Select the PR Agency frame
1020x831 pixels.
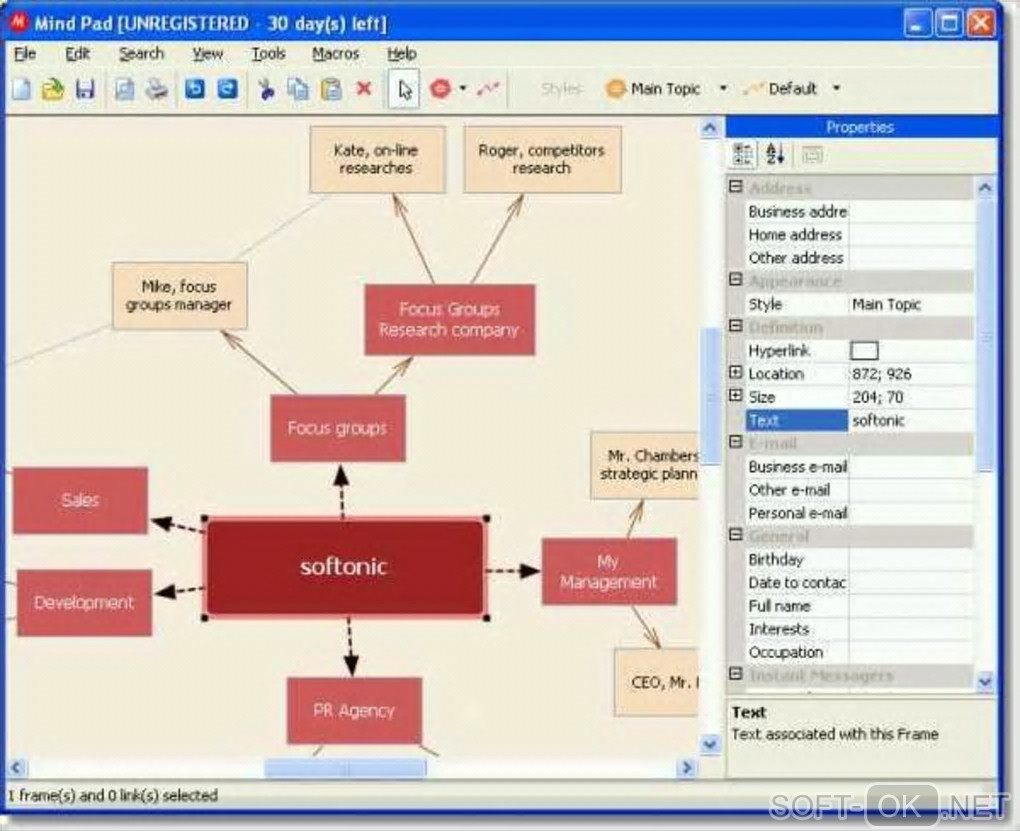pyautogui.click(x=354, y=711)
